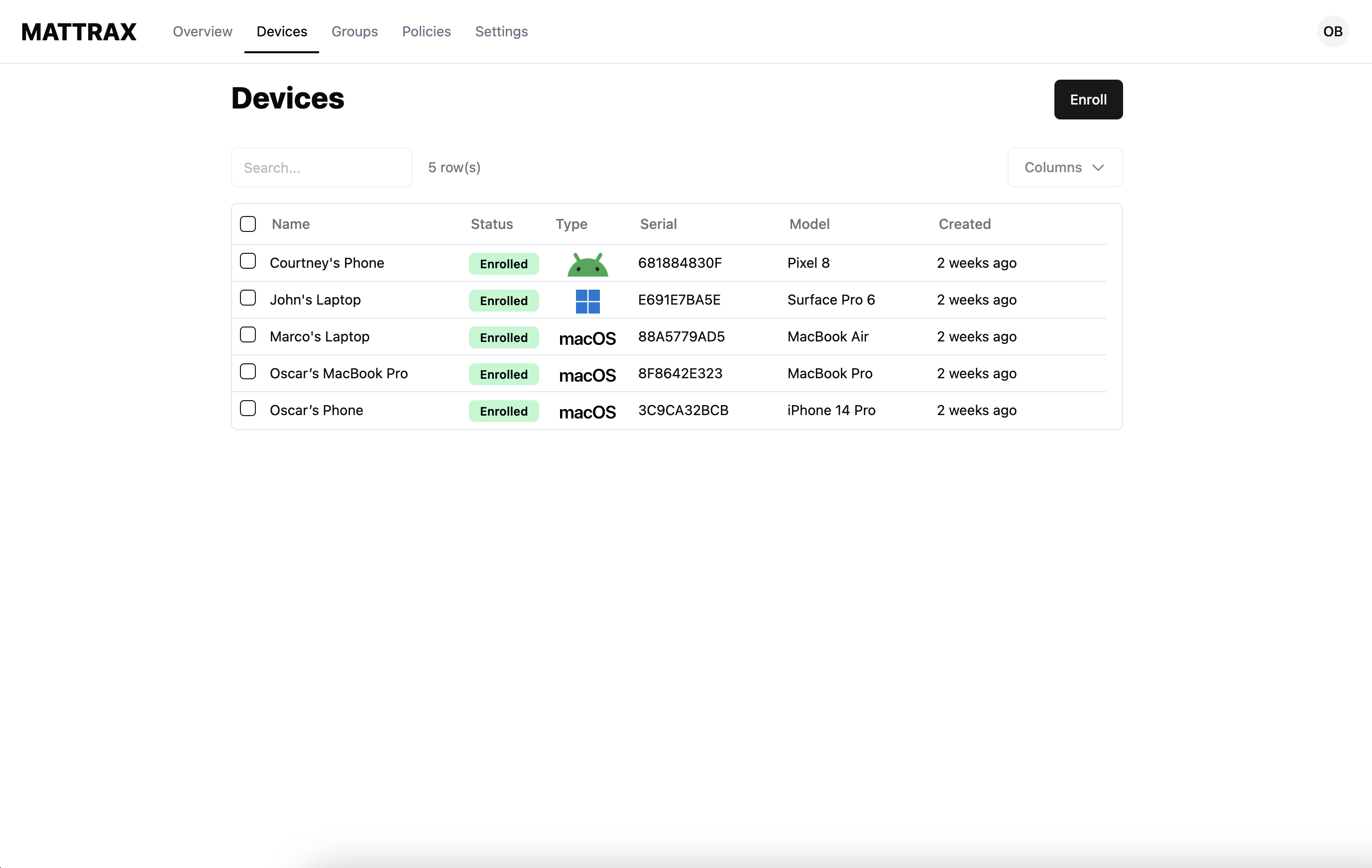Screen dimensions: 1372x868
Task: Click the Enroll button
Action: (x=1087, y=99)
